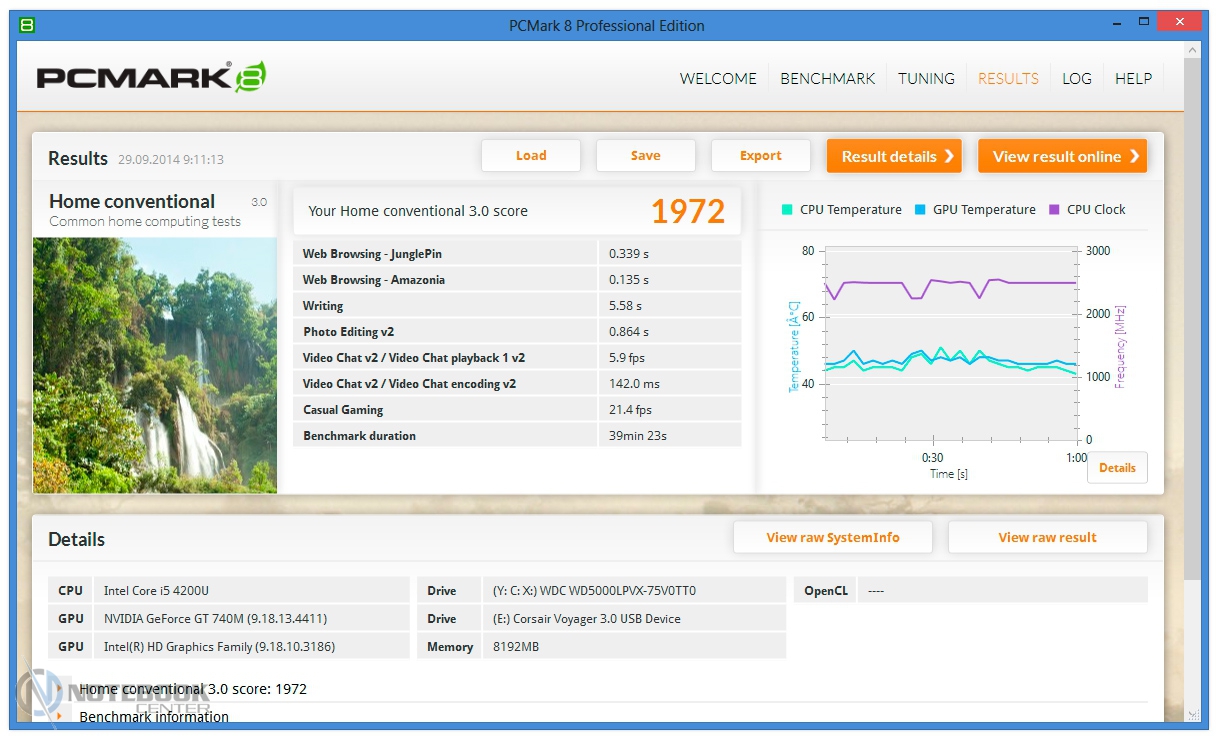Open Result details
The width and height of the screenshot is (1220, 740).
(x=894, y=156)
